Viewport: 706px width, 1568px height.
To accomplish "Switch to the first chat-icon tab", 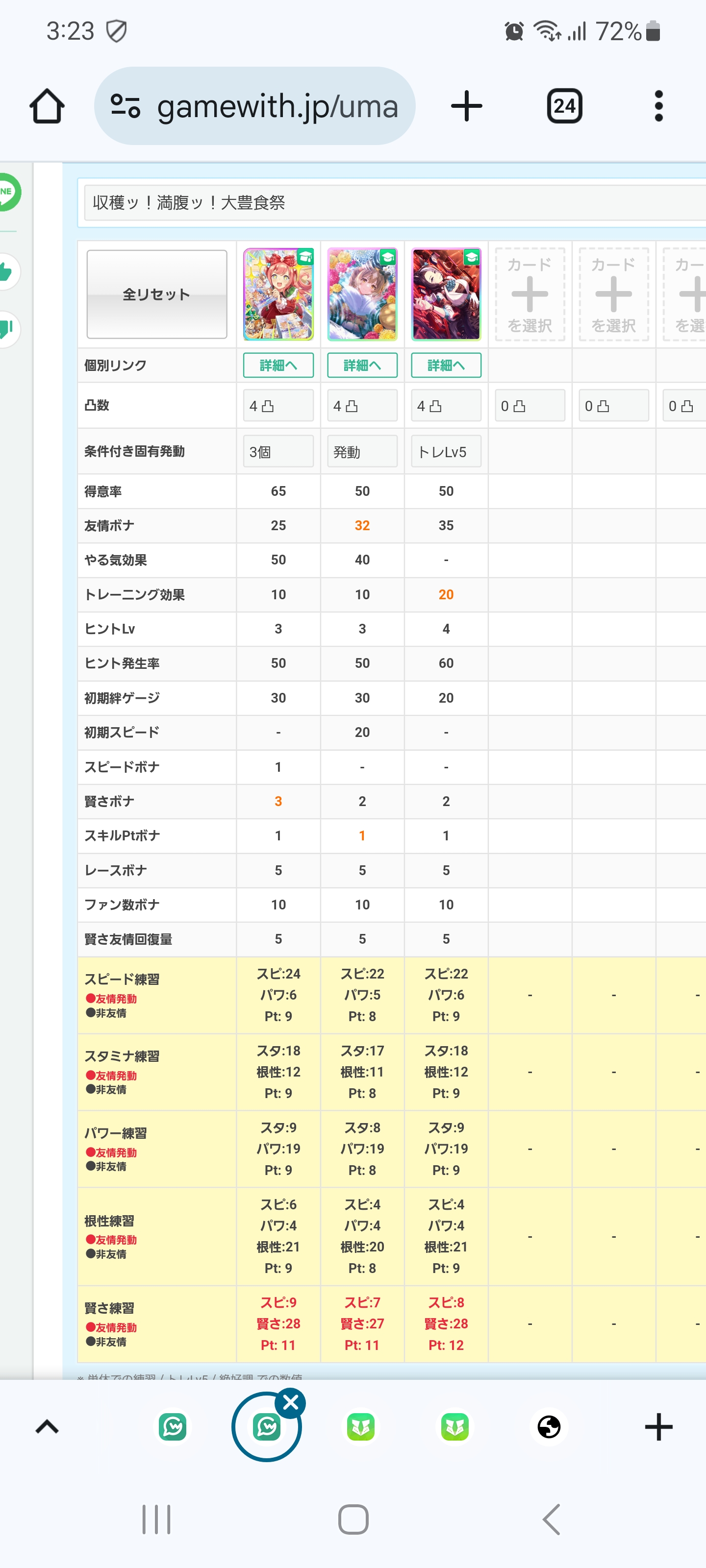I will pos(173,1427).
